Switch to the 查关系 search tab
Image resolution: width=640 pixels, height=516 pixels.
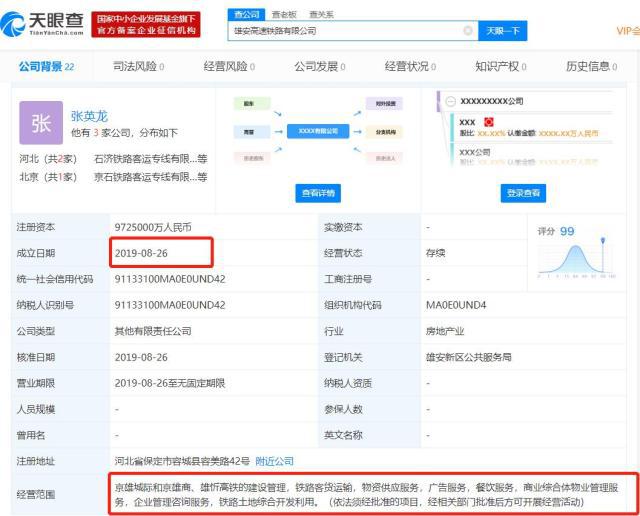[321, 15]
